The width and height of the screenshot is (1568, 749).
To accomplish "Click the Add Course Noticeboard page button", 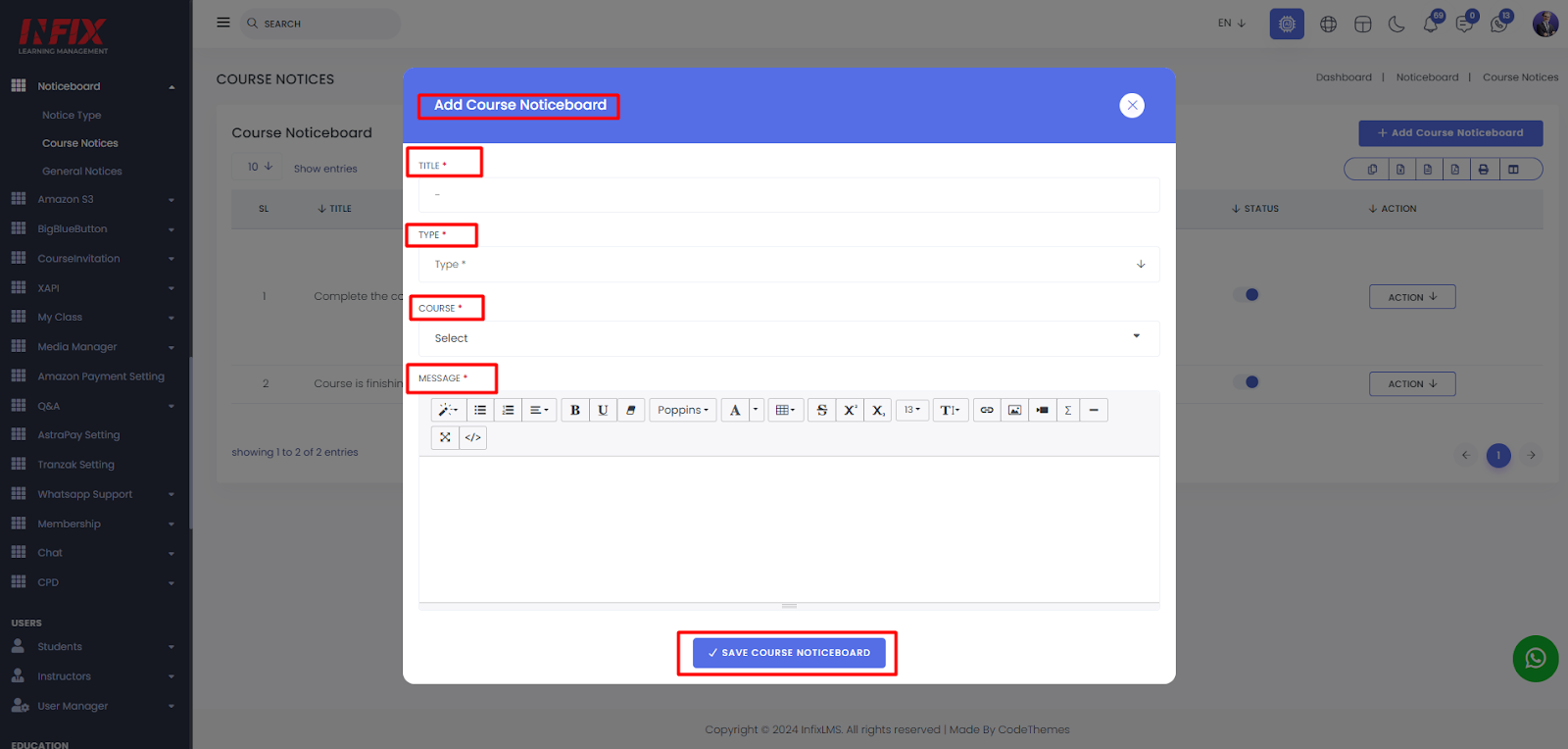I will 1450,133.
